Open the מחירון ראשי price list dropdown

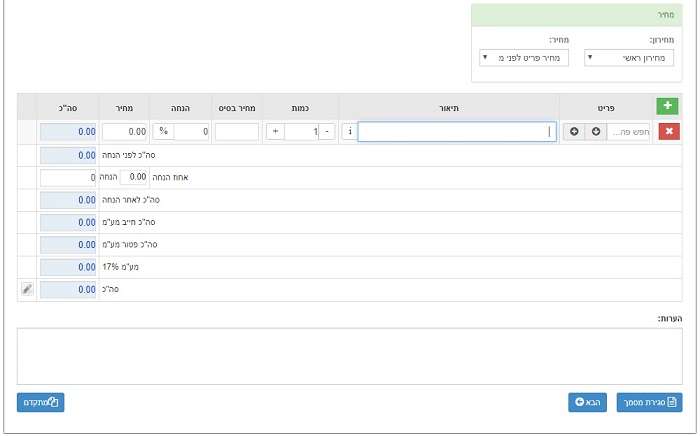click(629, 58)
